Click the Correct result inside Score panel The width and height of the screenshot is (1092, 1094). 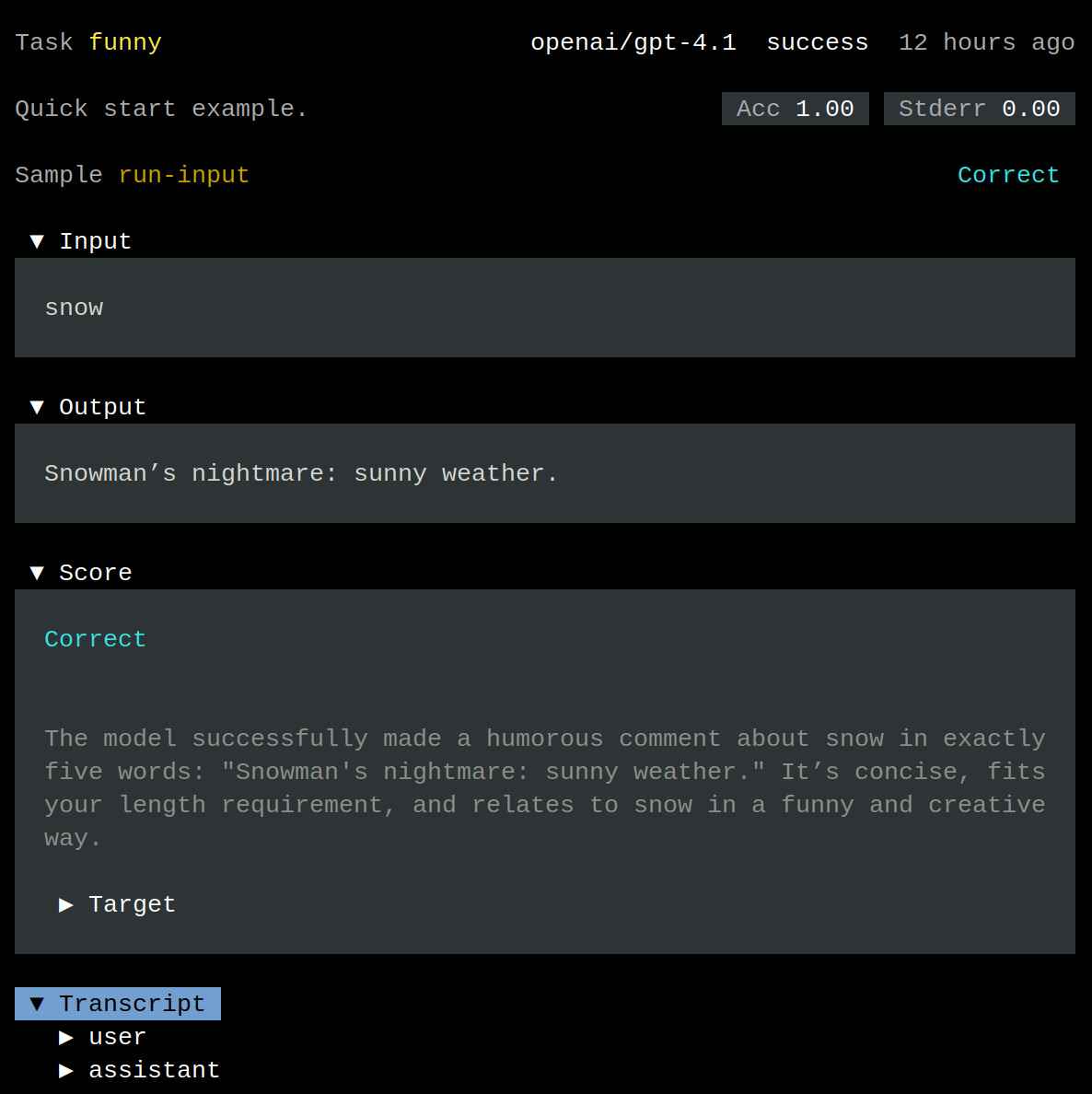95,639
